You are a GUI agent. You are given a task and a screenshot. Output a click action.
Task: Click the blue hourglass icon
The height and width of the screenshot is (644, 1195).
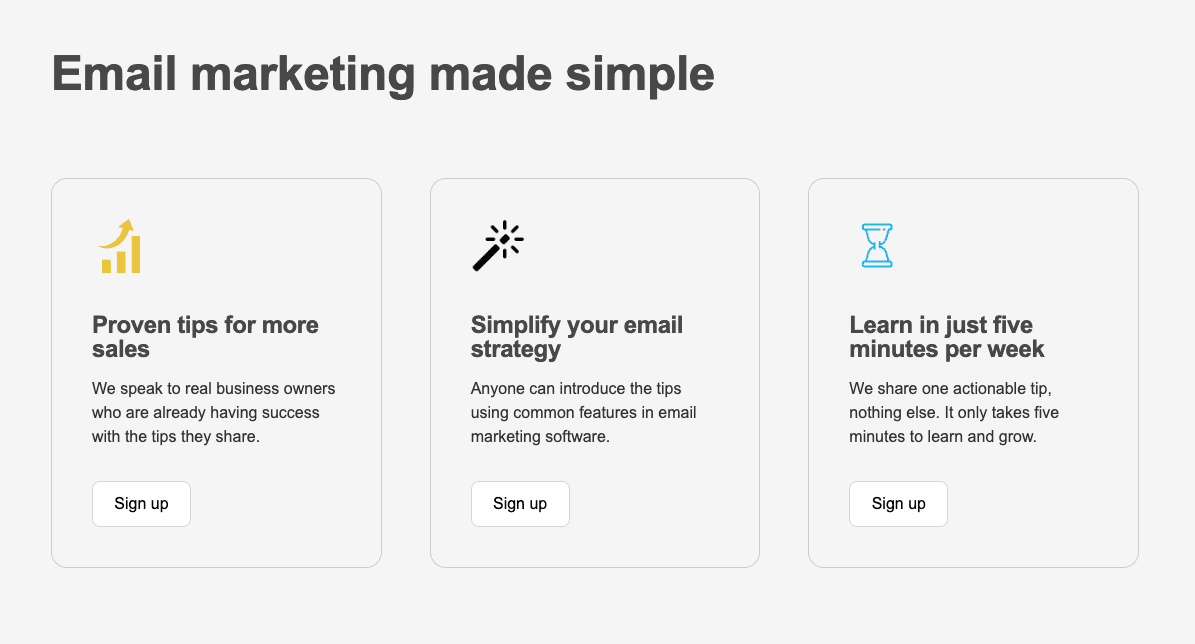point(877,246)
